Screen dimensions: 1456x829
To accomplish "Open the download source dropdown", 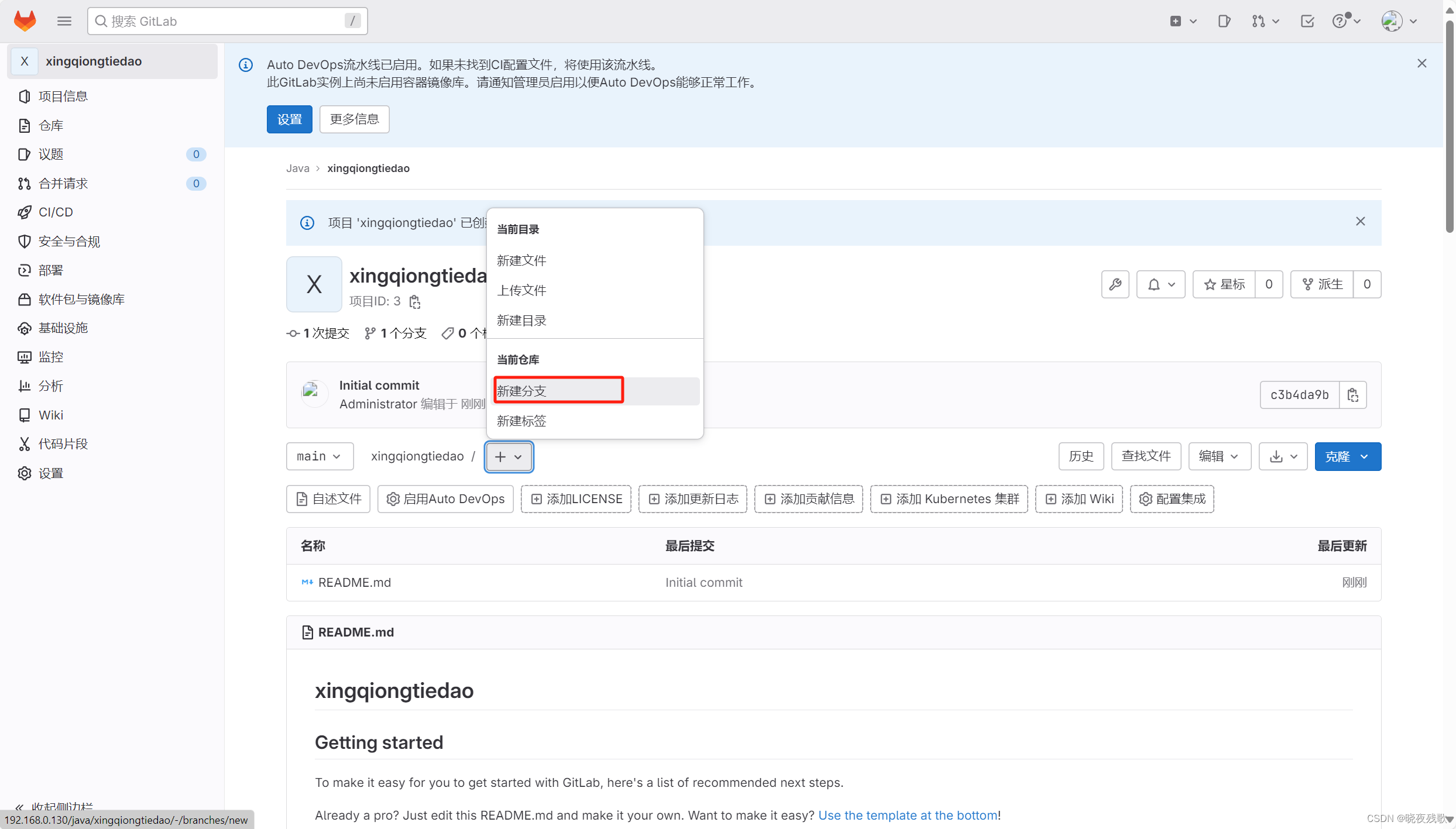I will click(1283, 456).
